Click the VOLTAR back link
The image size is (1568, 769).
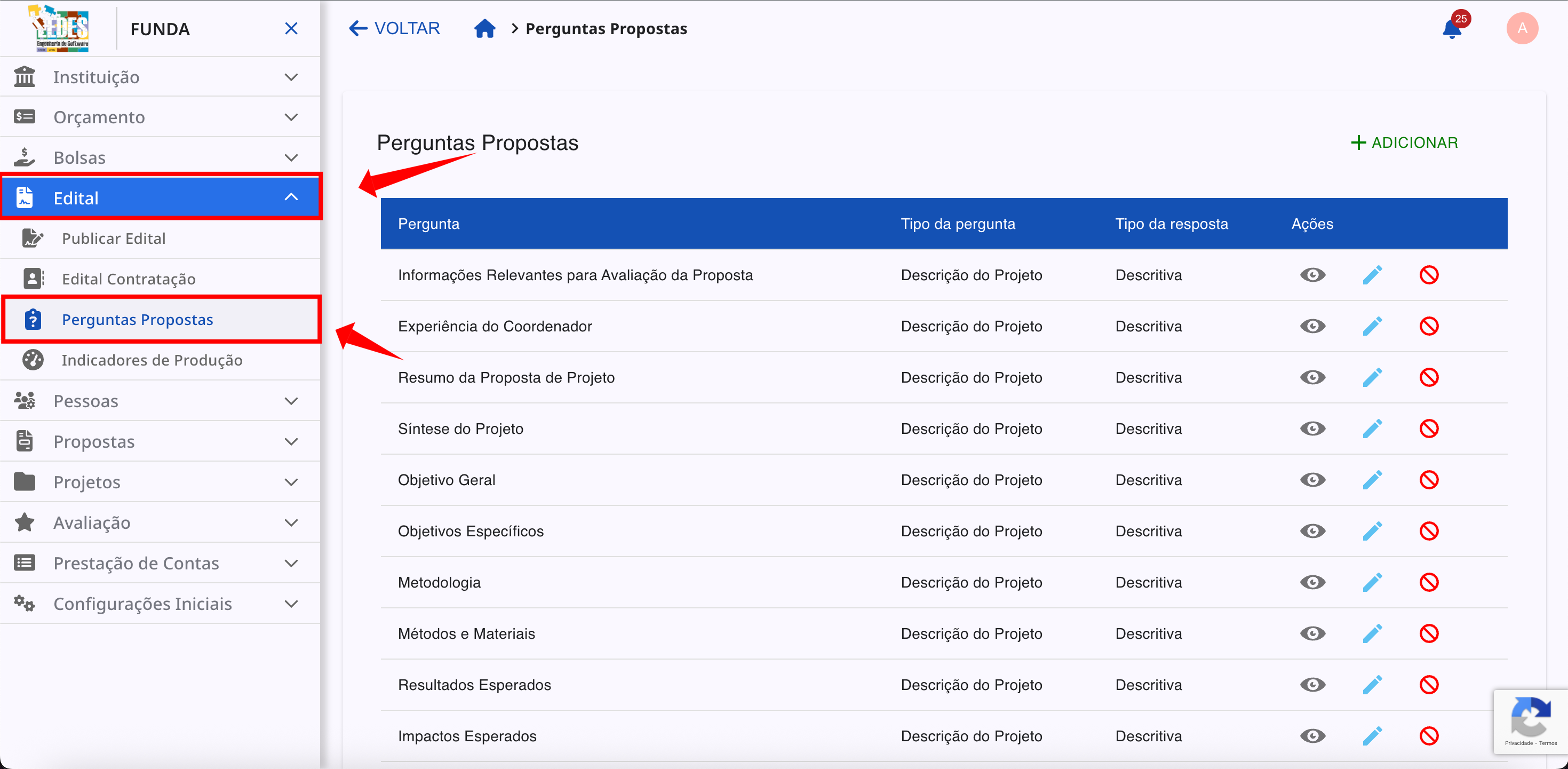[393, 28]
